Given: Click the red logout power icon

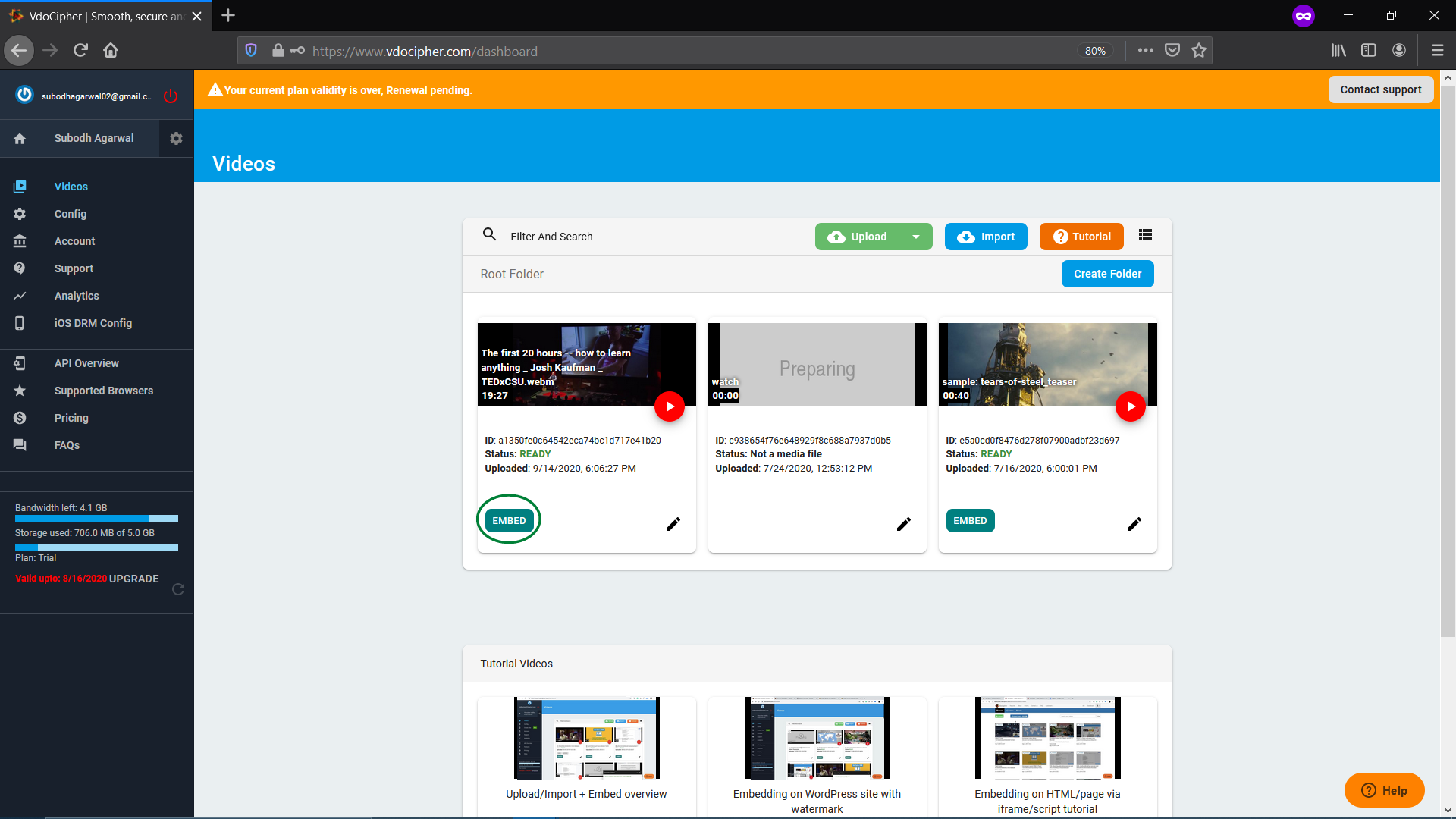Looking at the screenshot, I should click(171, 96).
